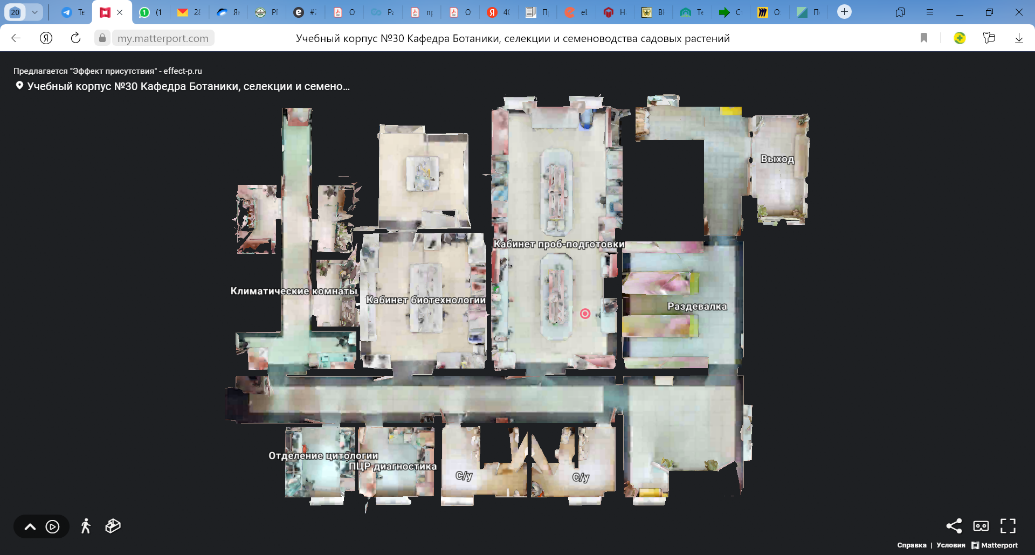Open the Справка help link

(911, 546)
